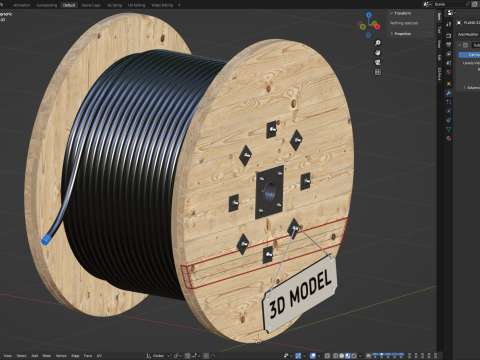Switch to material preview shading
Image resolution: width=480 pixels, height=360 pixels.
348,356
